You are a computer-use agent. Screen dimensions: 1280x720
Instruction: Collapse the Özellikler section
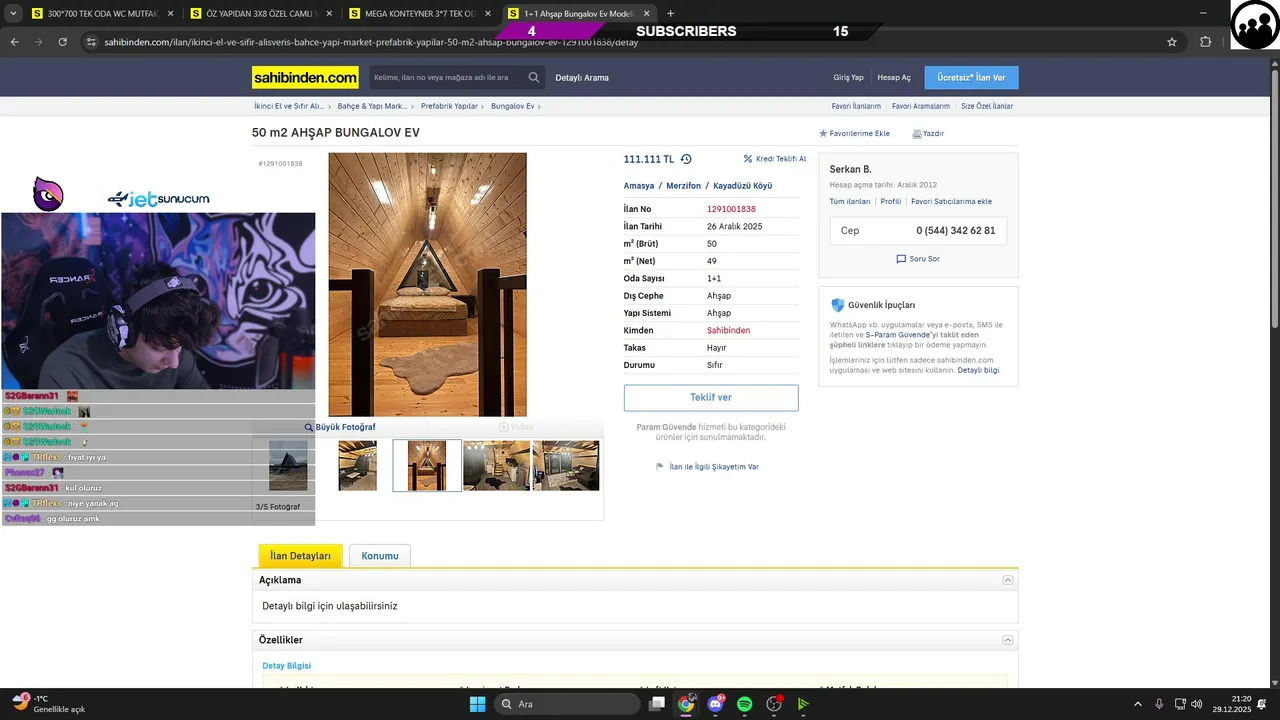click(x=1008, y=640)
